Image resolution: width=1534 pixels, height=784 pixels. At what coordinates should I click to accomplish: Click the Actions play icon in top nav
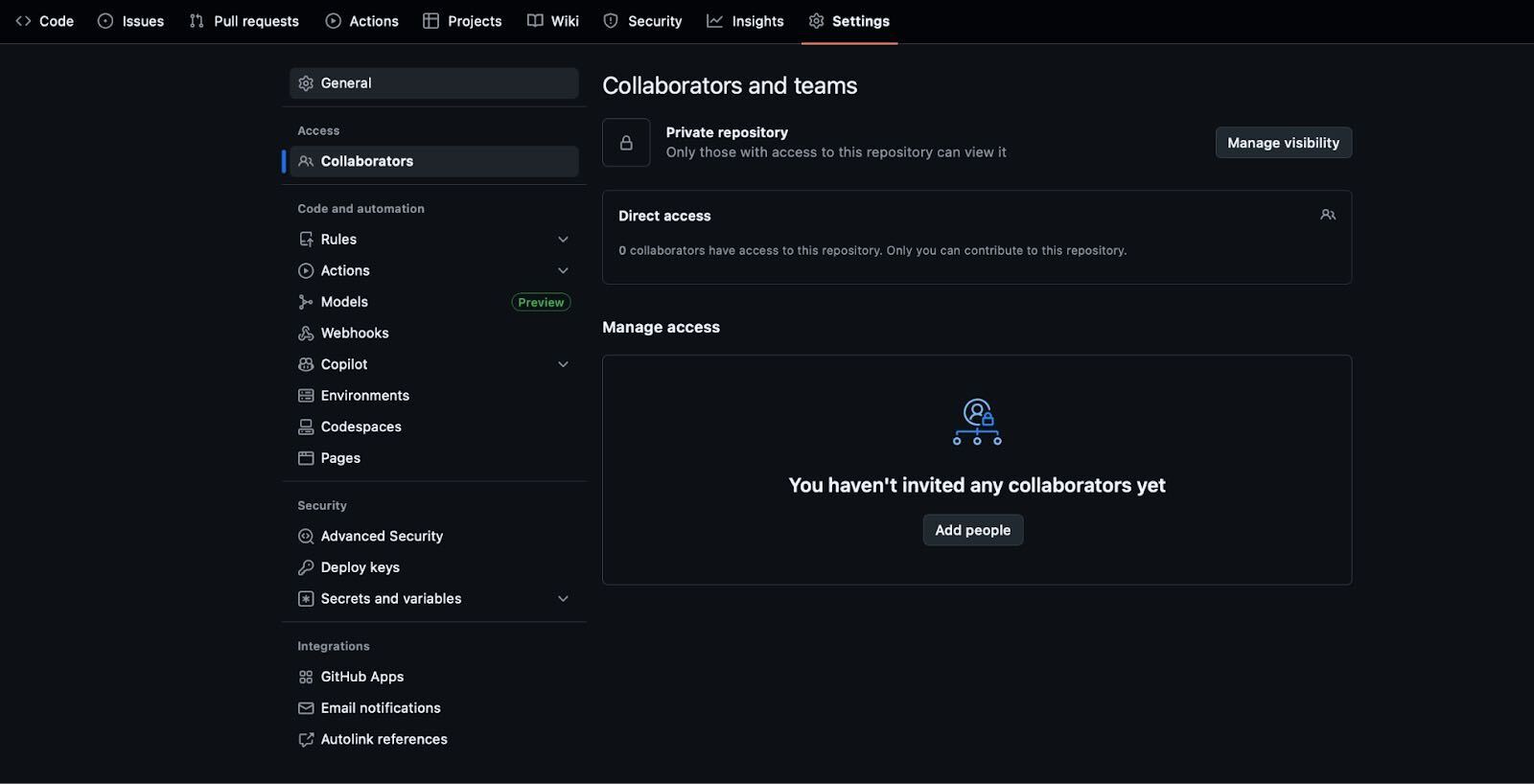point(333,21)
